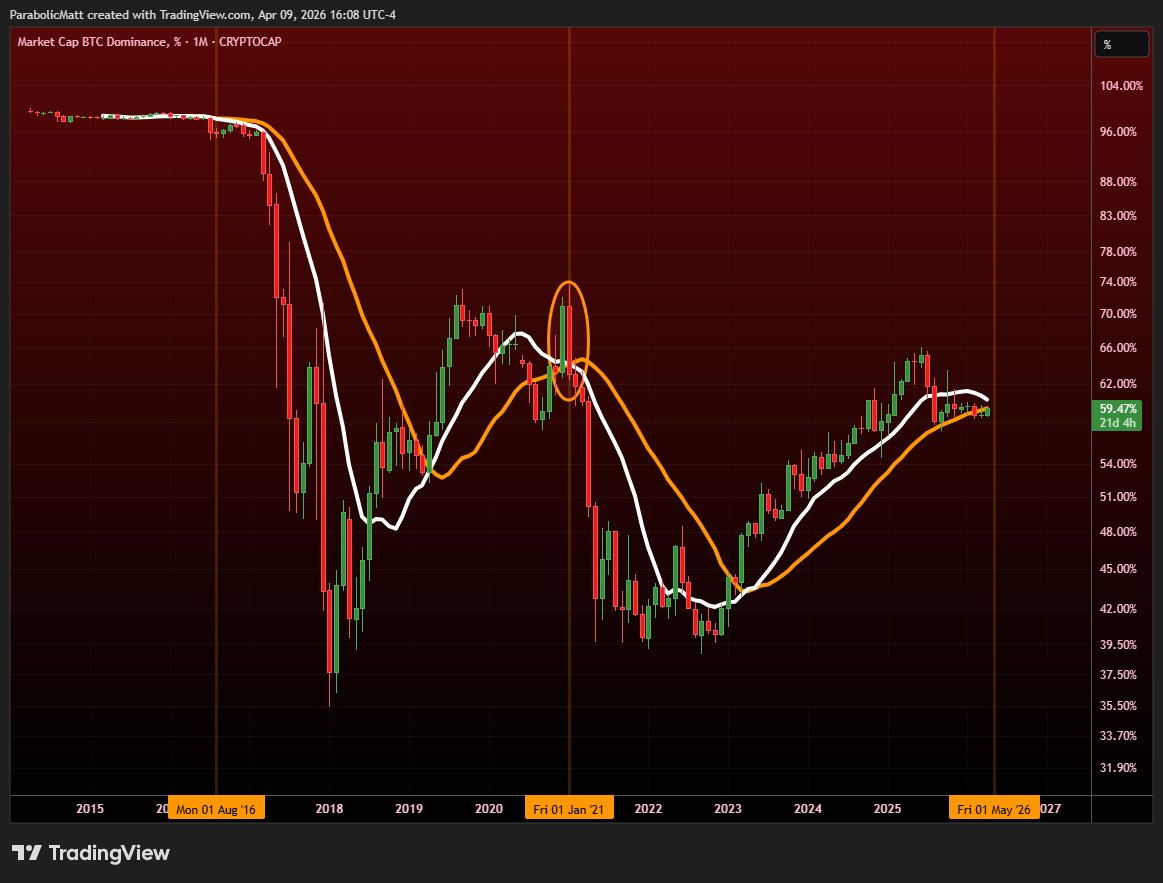Click the 2018 year label on time axis
The width and height of the screenshot is (1163, 883).
click(329, 809)
